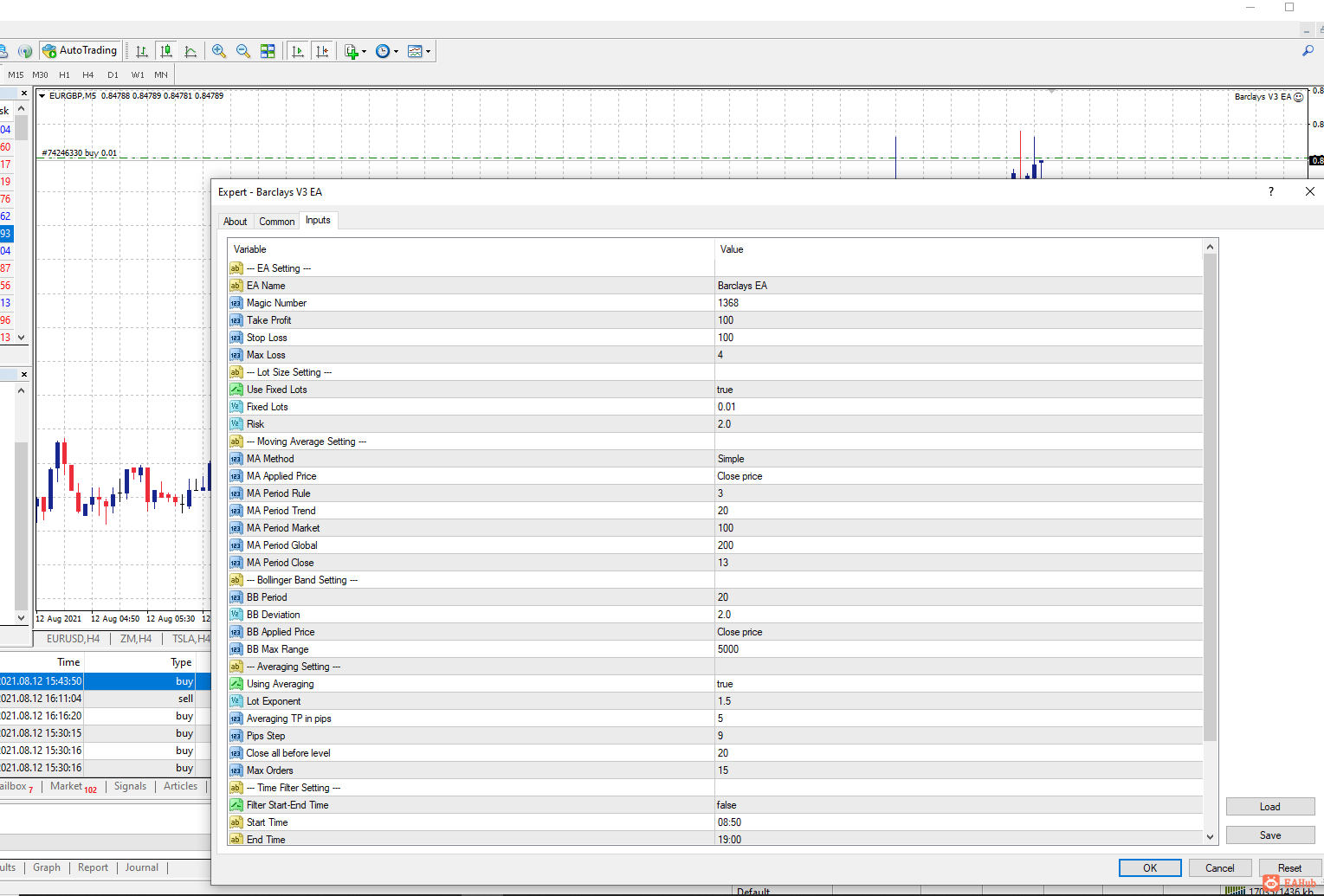The image size is (1324, 896).
Task: Tile chart windows with the grid icon
Action: 268,51
